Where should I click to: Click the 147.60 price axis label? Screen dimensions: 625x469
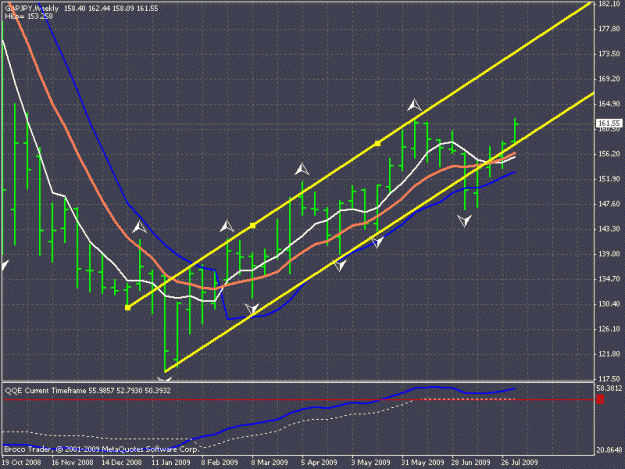(609, 204)
